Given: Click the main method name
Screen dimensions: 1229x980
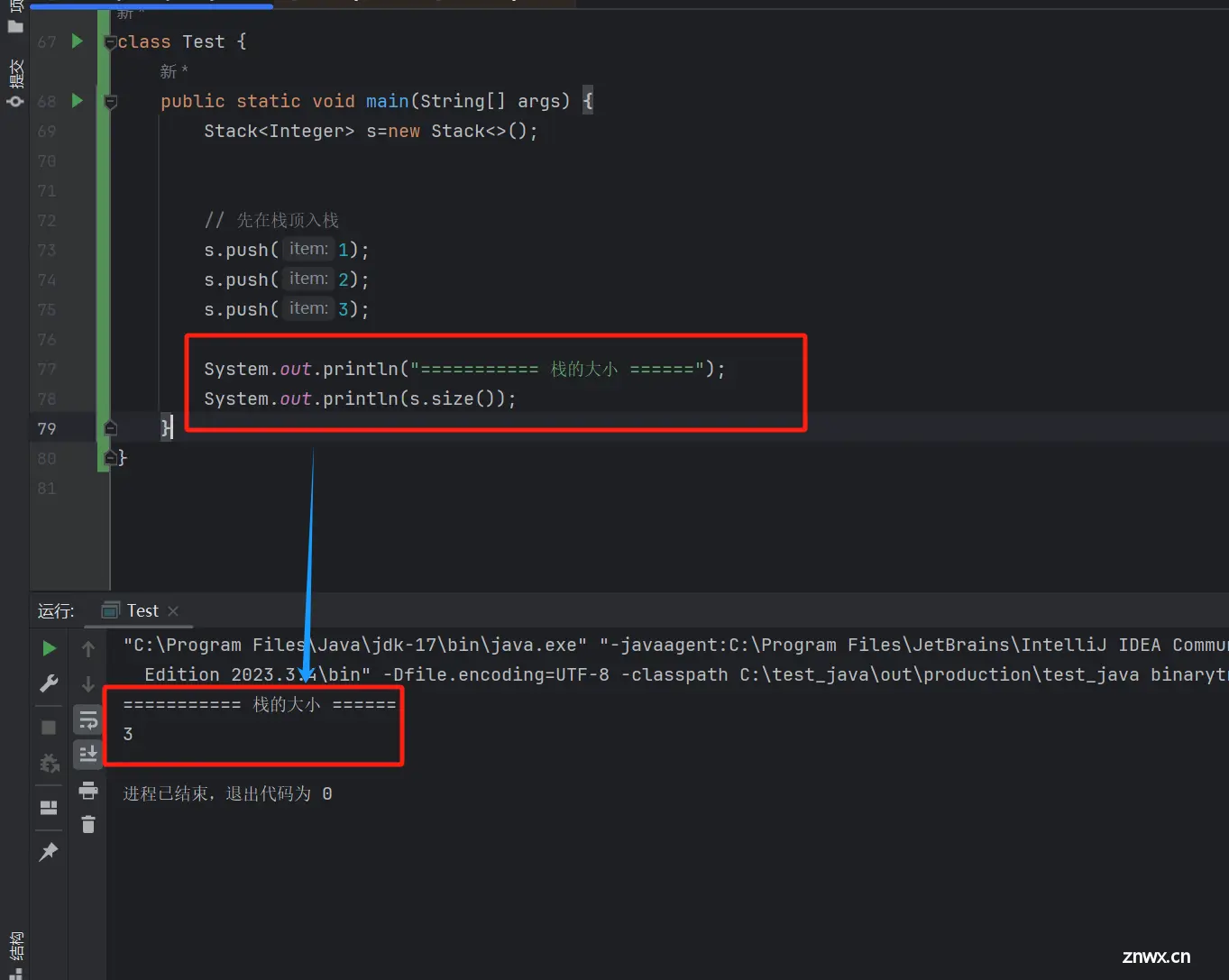Looking at the screenshot, I should point(387,101).
